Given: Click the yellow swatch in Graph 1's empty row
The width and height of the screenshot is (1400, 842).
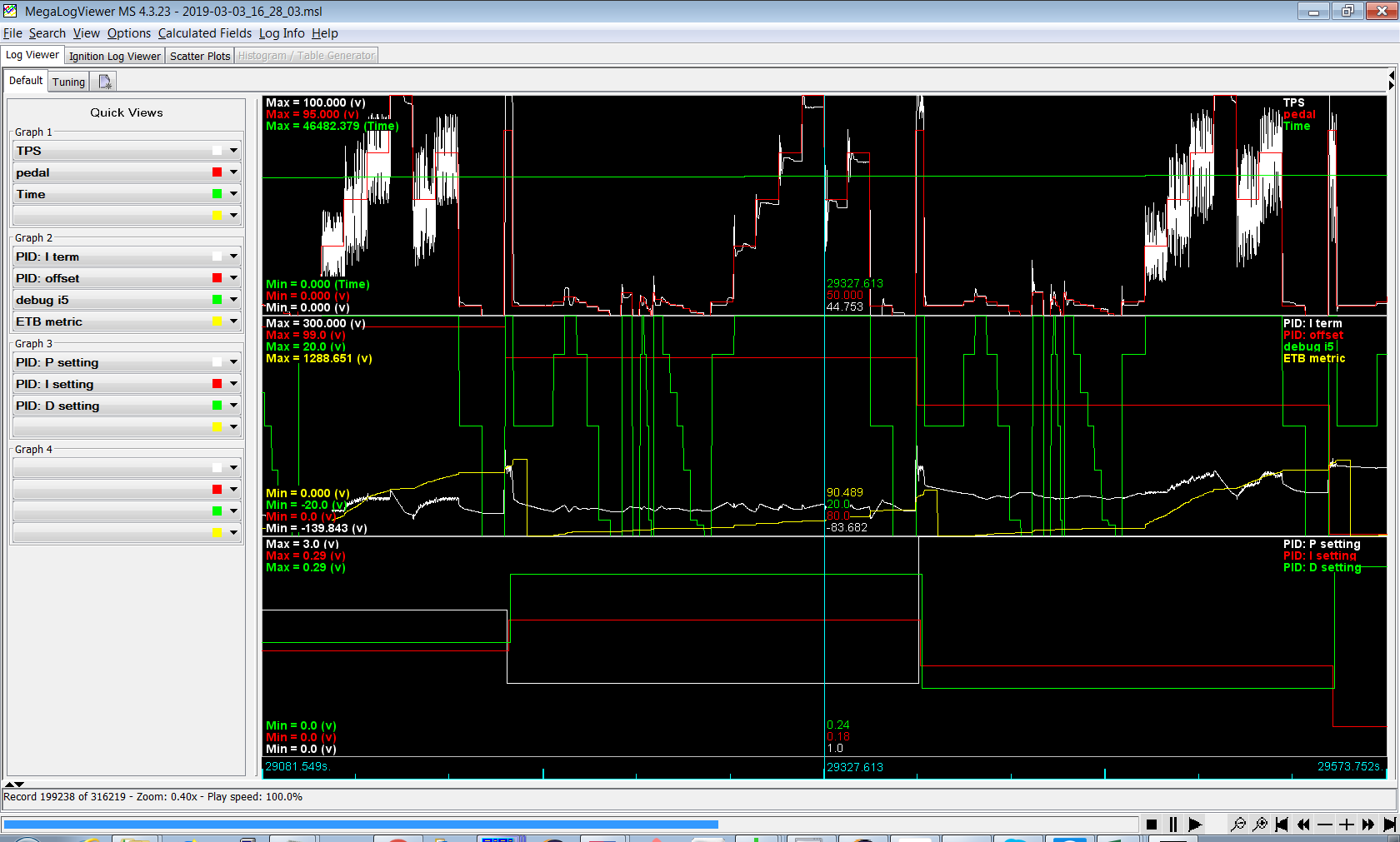Looking at the screenshot, I should (x=217, y=216).
